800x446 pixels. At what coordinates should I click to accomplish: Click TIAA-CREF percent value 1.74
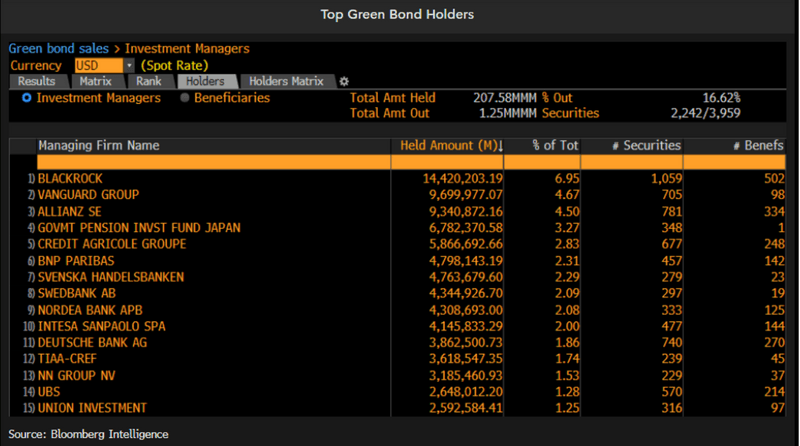click(x=567, y=359)
